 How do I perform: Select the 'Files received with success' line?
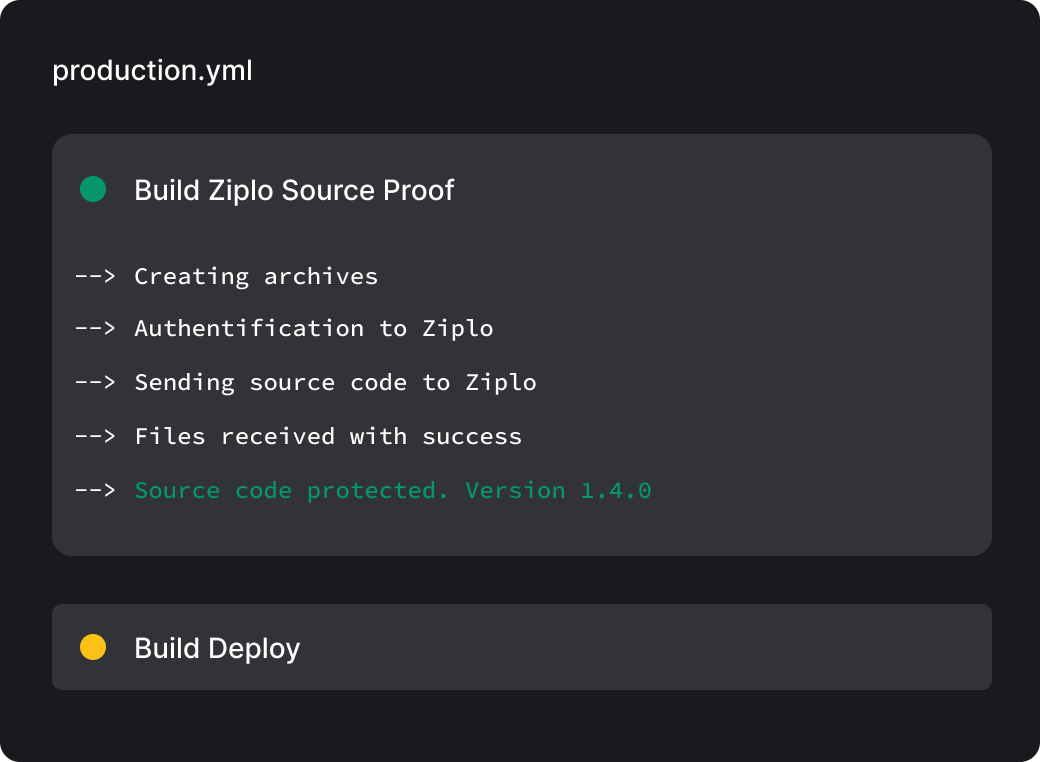click(328, 436)
